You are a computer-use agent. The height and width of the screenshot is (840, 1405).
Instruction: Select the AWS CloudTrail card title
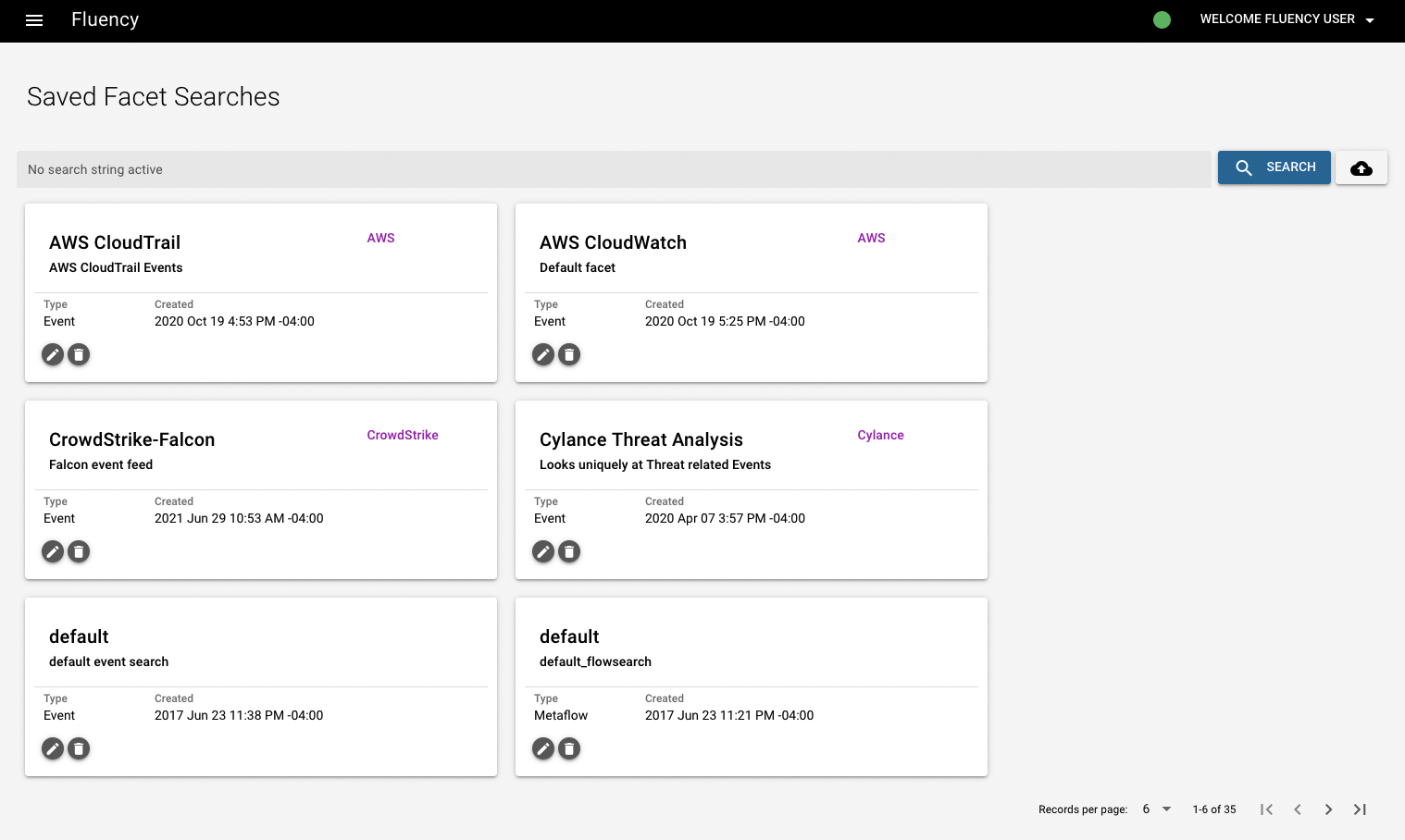point(115,242)
